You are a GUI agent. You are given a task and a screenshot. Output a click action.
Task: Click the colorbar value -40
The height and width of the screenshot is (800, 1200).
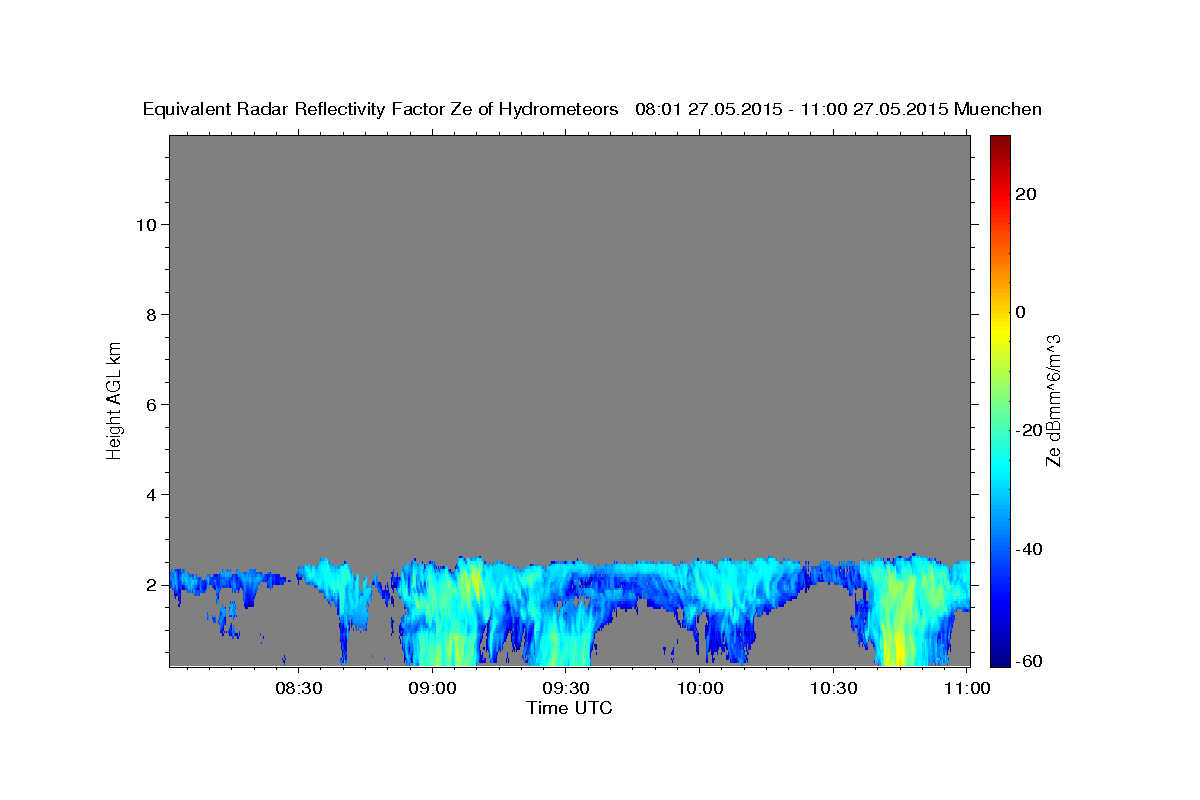1030,549
